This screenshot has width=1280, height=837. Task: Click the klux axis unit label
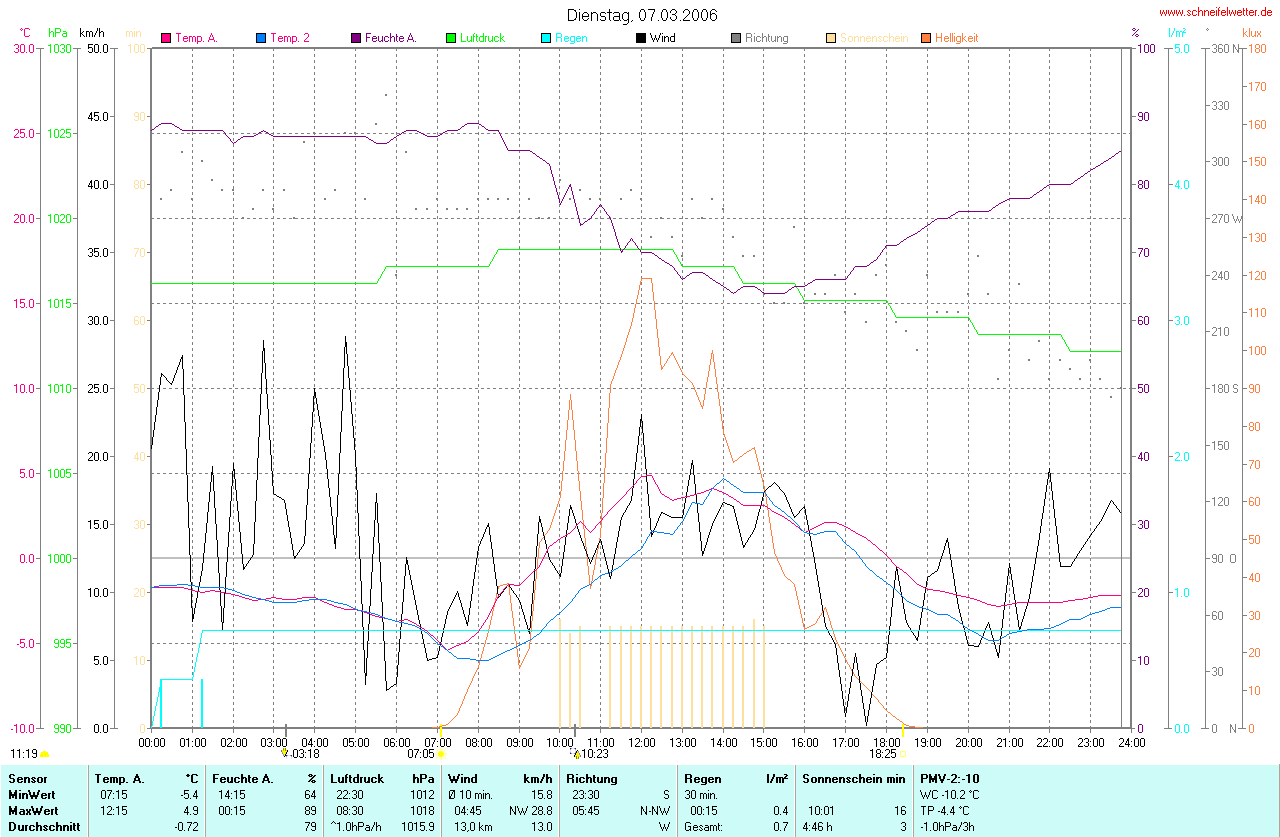1252,33
